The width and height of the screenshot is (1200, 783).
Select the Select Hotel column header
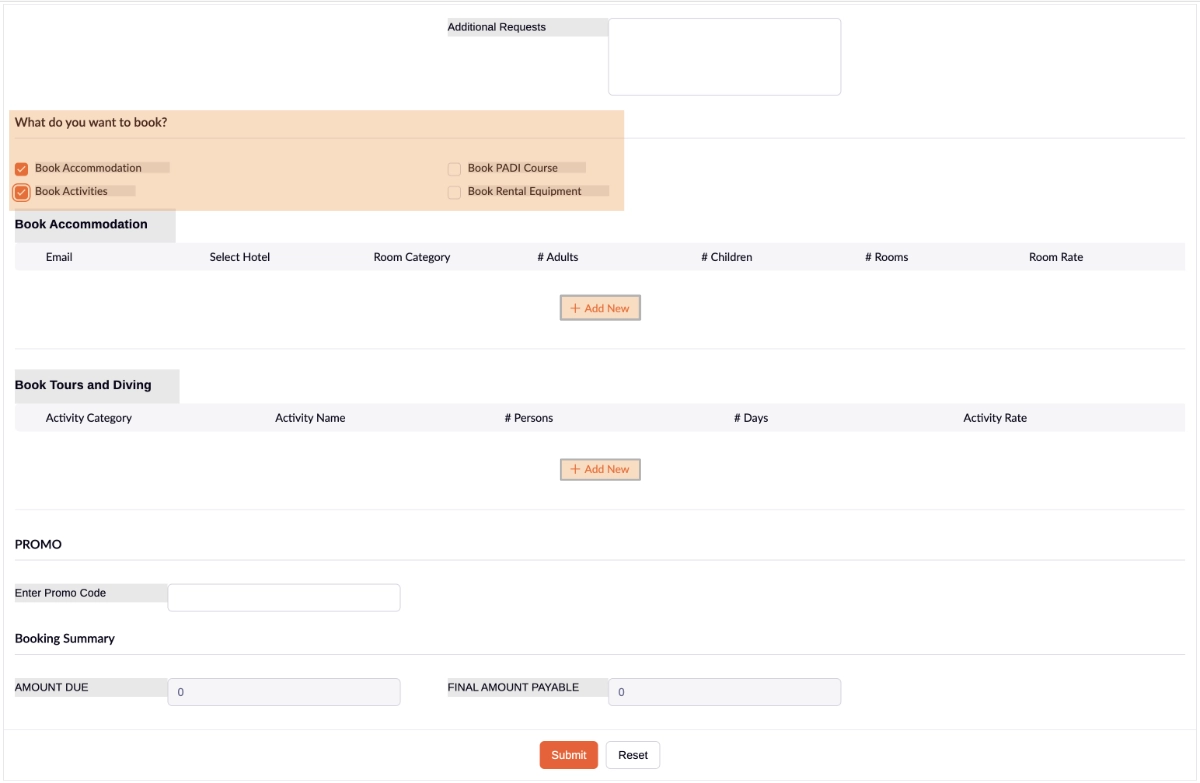pos(240,257)
